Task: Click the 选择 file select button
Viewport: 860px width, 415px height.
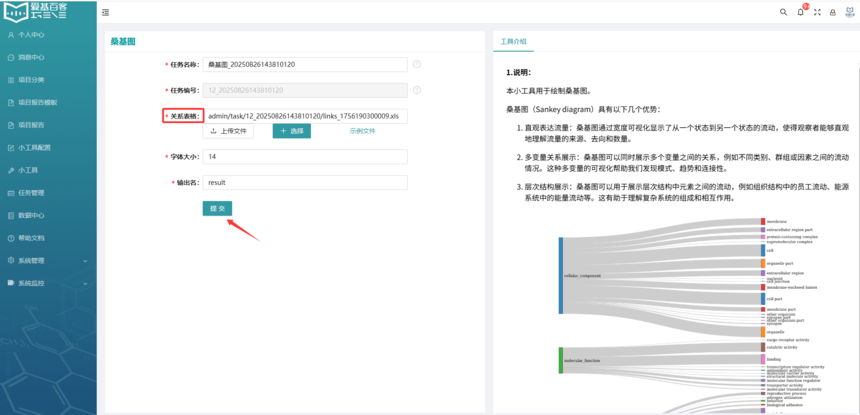Action: click(292, 131)
